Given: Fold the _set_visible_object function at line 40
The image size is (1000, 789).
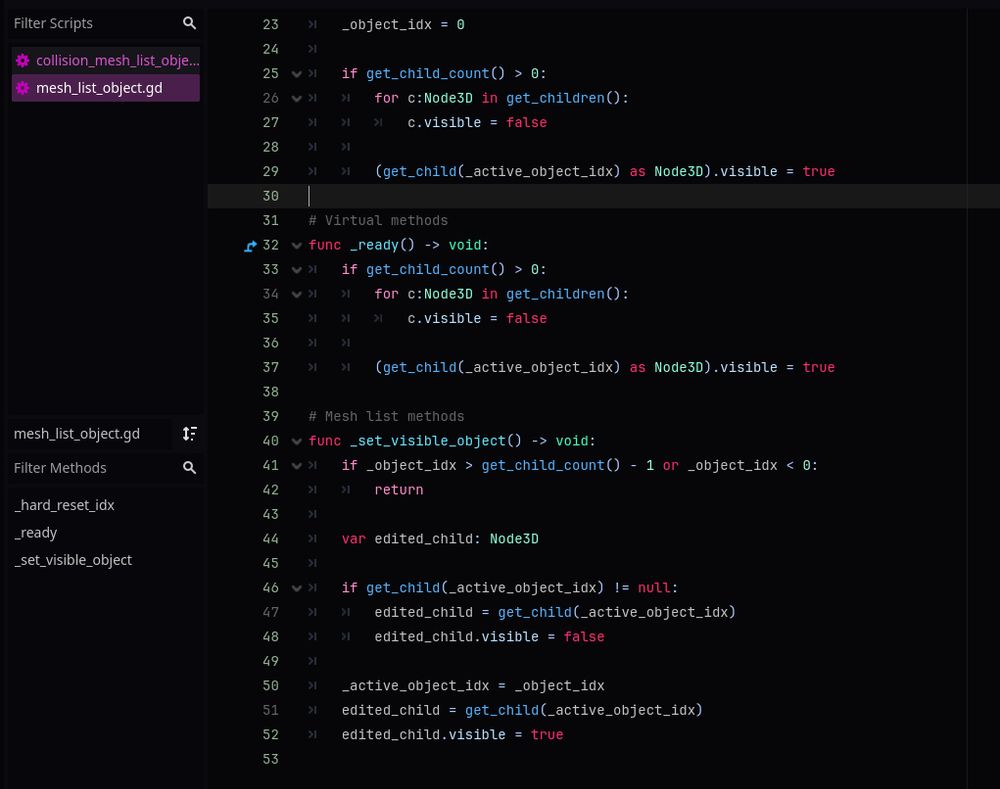Looking at the screenshot, I should [x=297, y=441].
